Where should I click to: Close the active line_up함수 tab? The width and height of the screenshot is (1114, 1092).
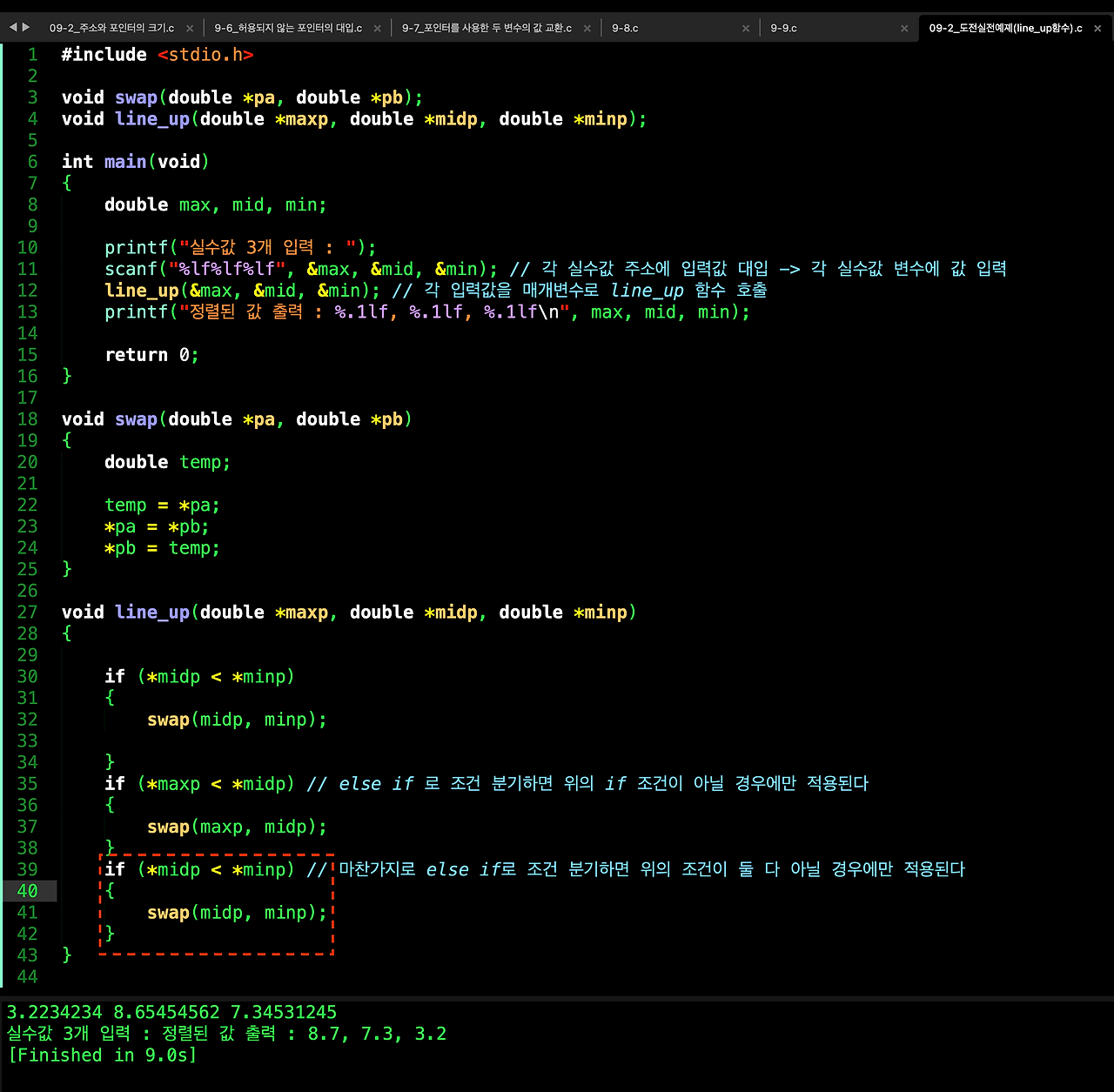coord(1098,27)
